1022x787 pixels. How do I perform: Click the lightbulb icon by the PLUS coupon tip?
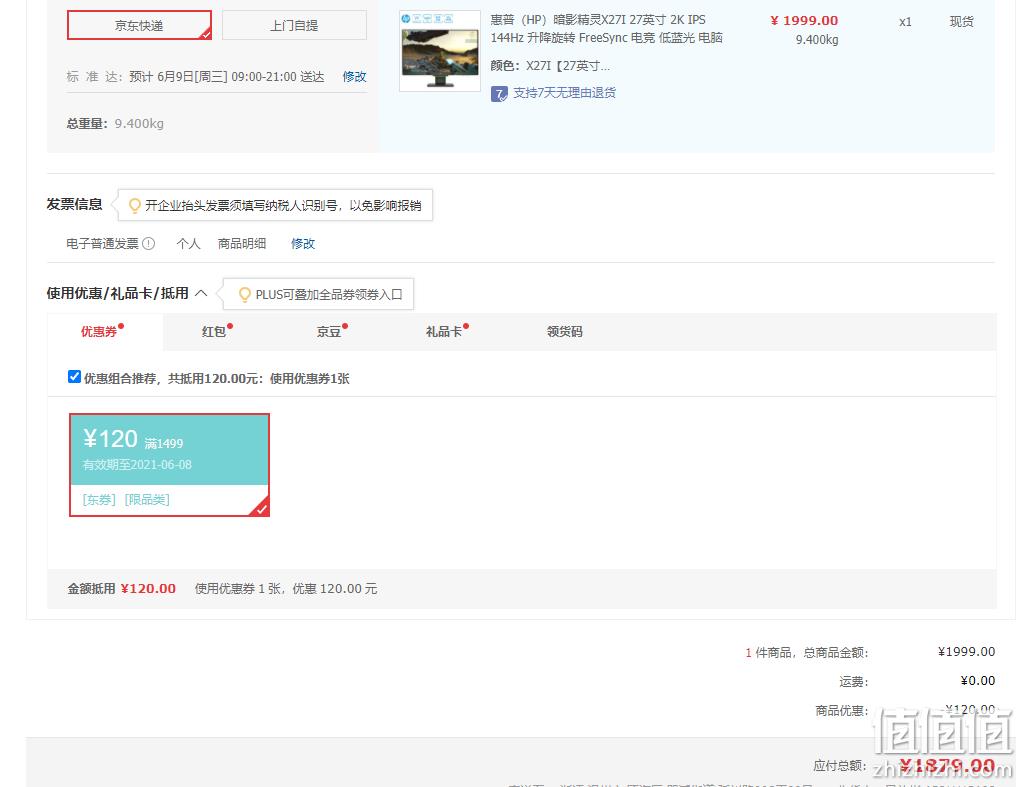(x=244, y=295)
